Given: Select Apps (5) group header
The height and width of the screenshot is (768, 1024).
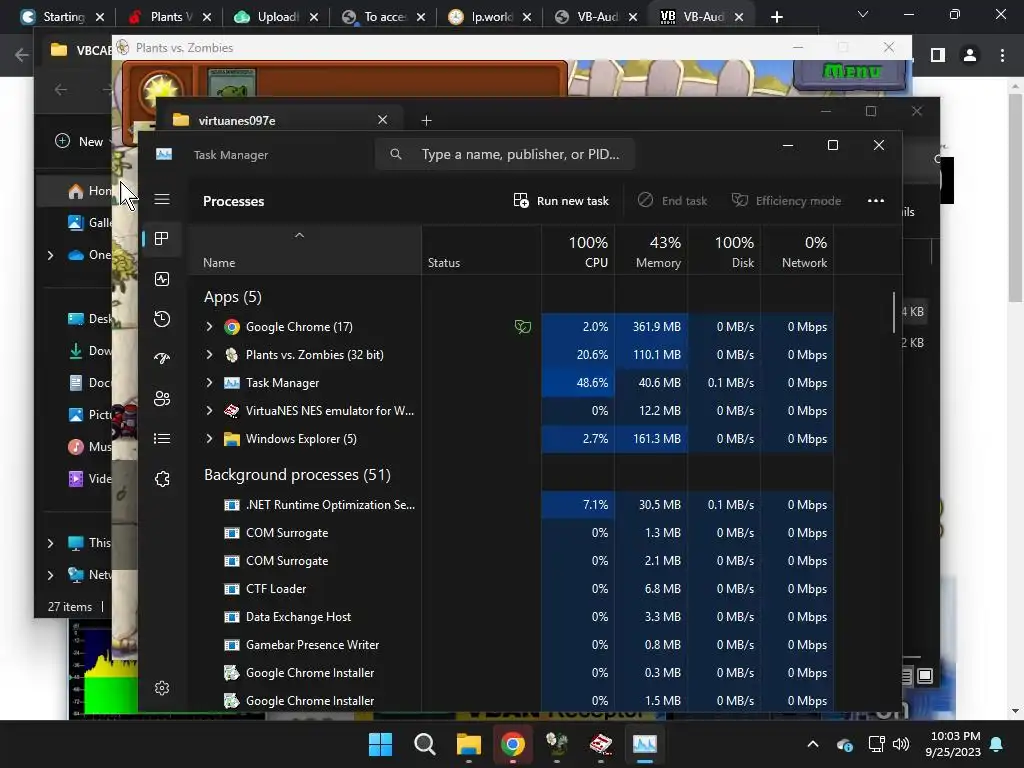Looking at the screenshot, I should pos(232,297).
